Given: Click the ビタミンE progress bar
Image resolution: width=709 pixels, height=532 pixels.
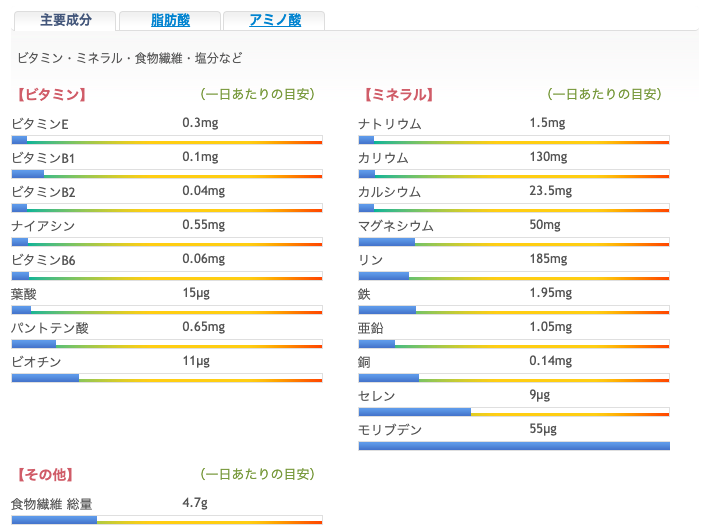Looking at the screenshot, I should [167, 140].
